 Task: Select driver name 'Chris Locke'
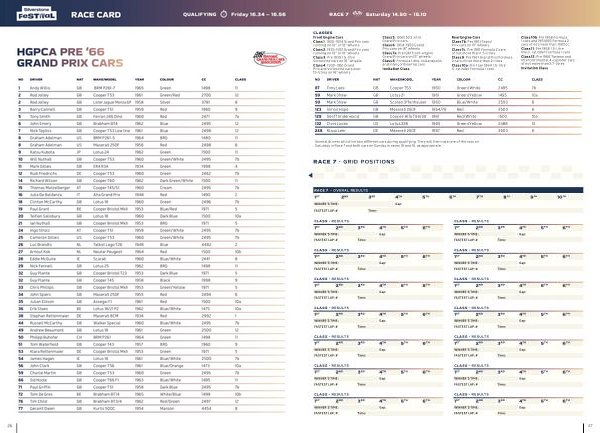click(337, 124)
